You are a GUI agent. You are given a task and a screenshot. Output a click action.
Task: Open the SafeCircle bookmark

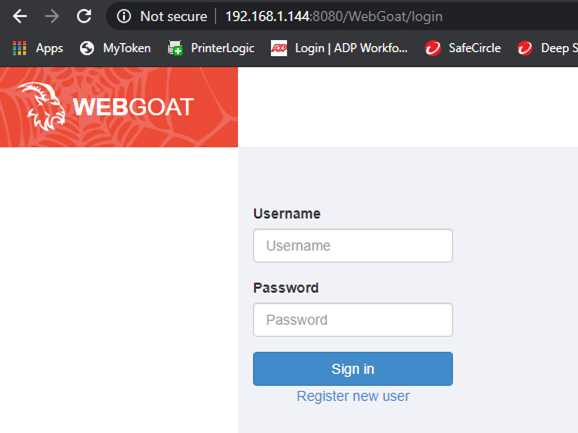[x=463, y=48]
